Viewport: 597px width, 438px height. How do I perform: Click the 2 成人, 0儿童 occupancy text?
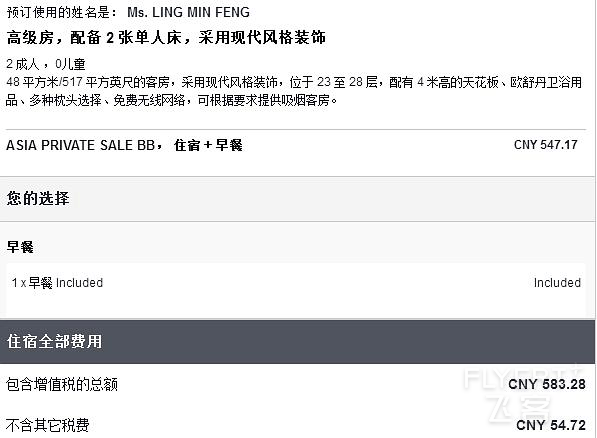[x=46, y=64]
